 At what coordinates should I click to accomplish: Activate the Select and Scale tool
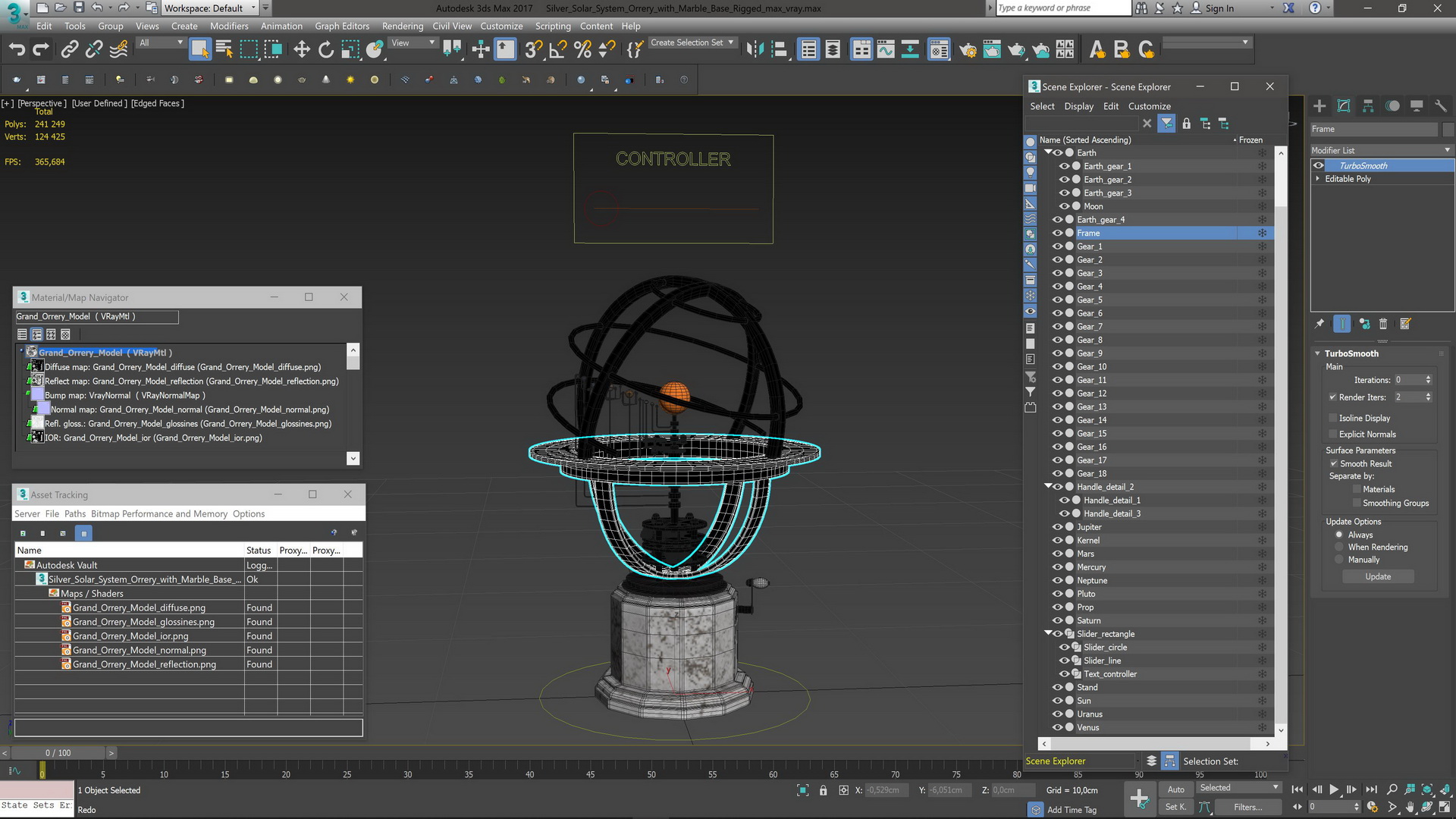point(350,50)
